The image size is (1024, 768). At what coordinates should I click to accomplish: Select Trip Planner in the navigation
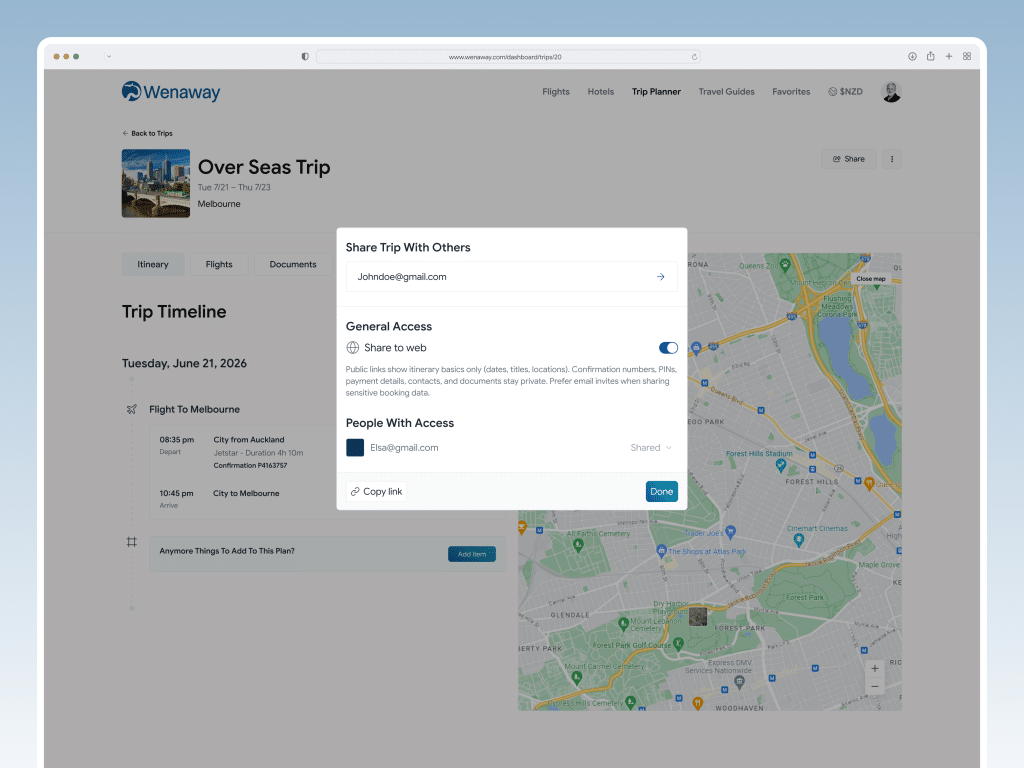coord(656,92)
